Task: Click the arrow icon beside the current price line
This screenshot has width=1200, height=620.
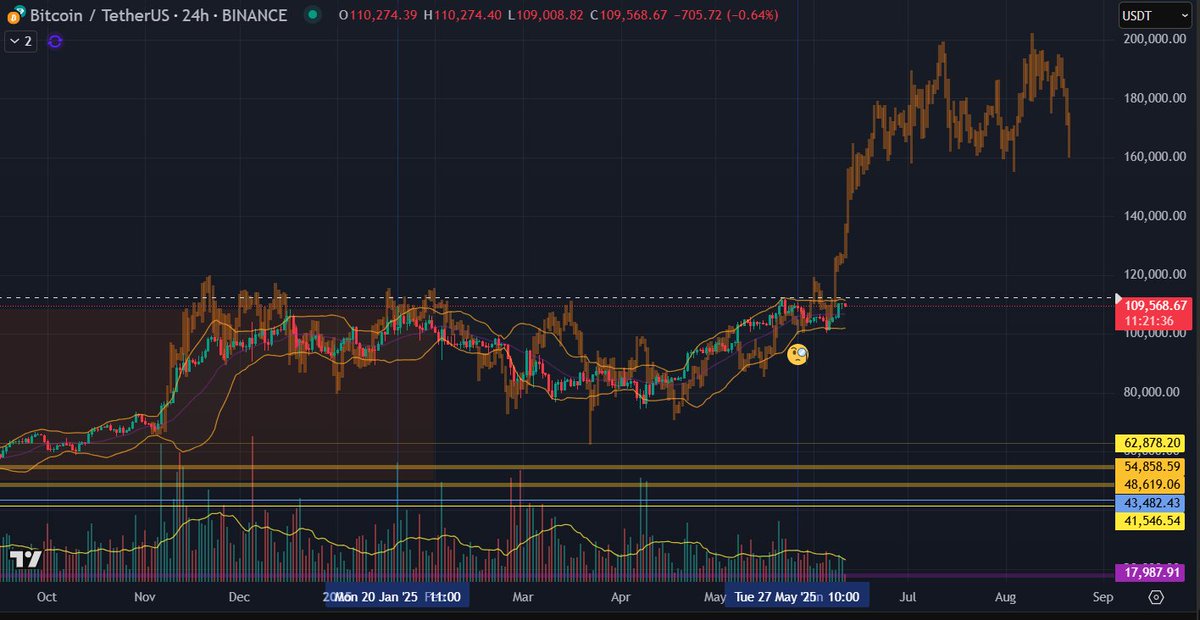Action: [1116, 297]
